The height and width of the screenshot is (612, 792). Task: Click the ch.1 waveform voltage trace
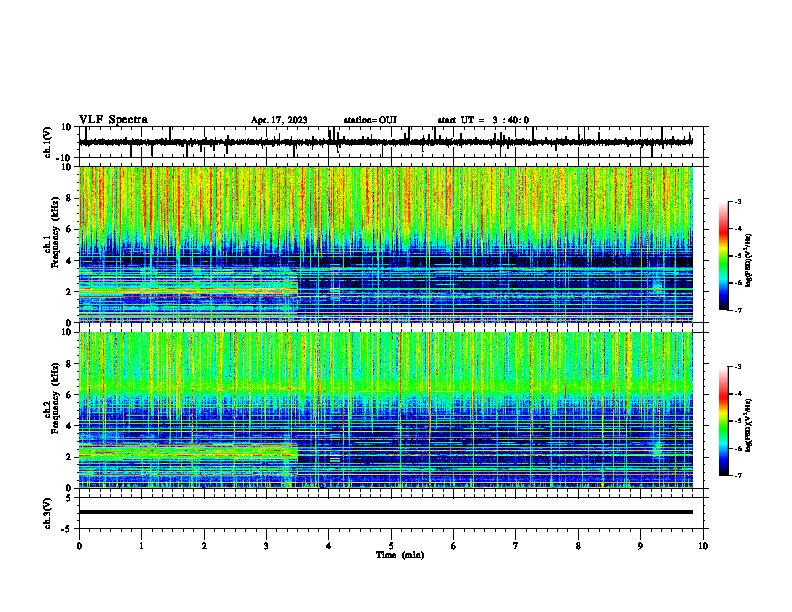385,142
